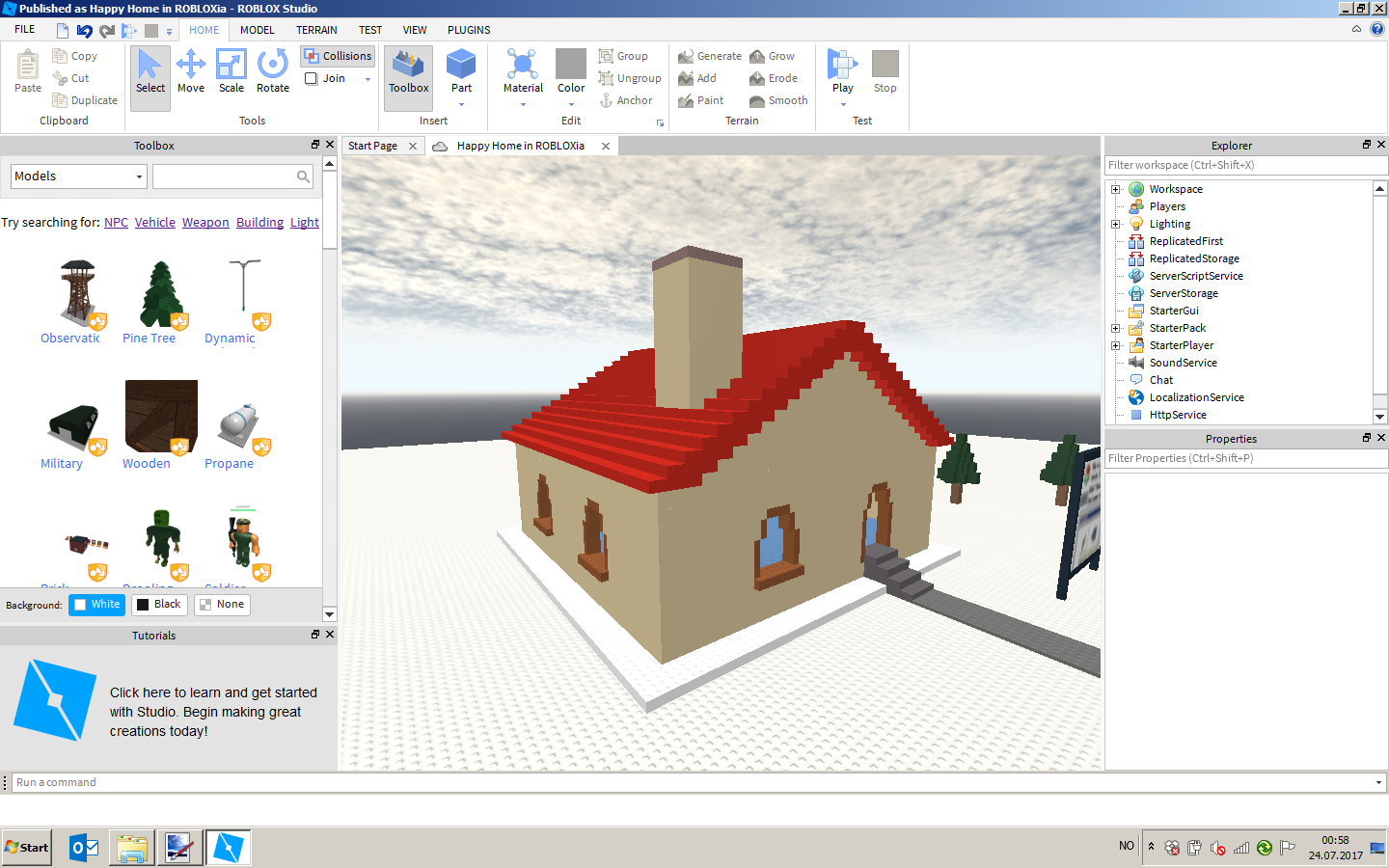This screenshot has width=1389, height=868.
Task: Switch to the TERRAIN ribbon tab
Action: click(x=316, y=30)
